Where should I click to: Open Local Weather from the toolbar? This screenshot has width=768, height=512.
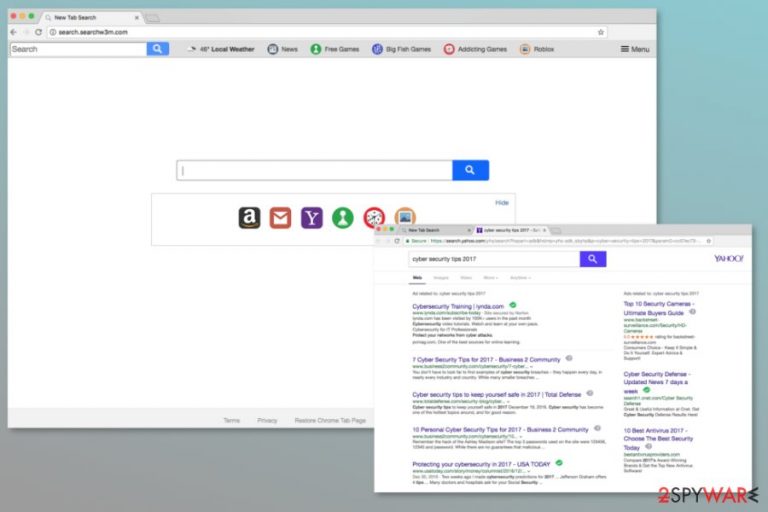click(x=221, y=49)
